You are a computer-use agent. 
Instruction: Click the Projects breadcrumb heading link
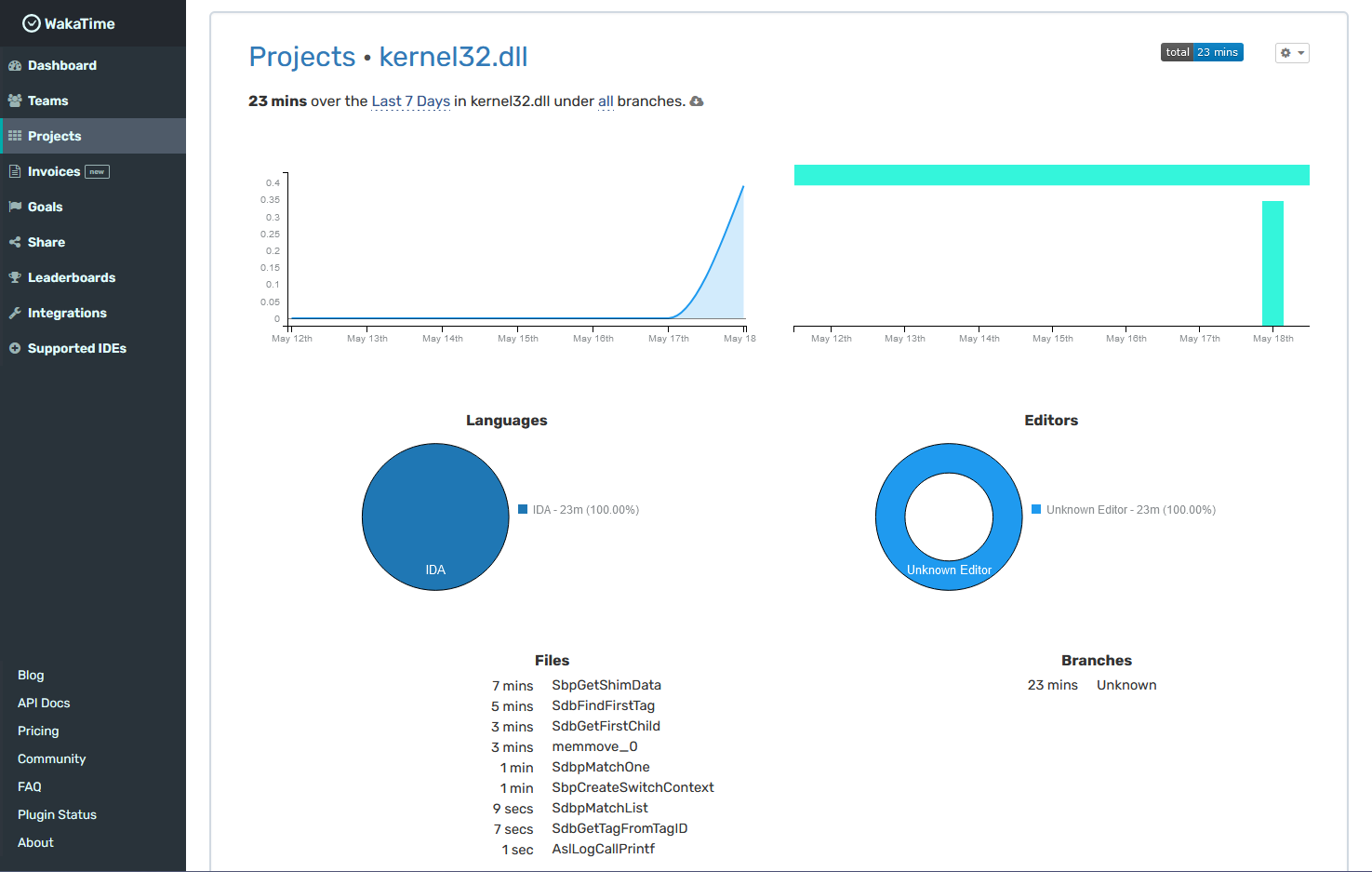click(x=302, y=57)
